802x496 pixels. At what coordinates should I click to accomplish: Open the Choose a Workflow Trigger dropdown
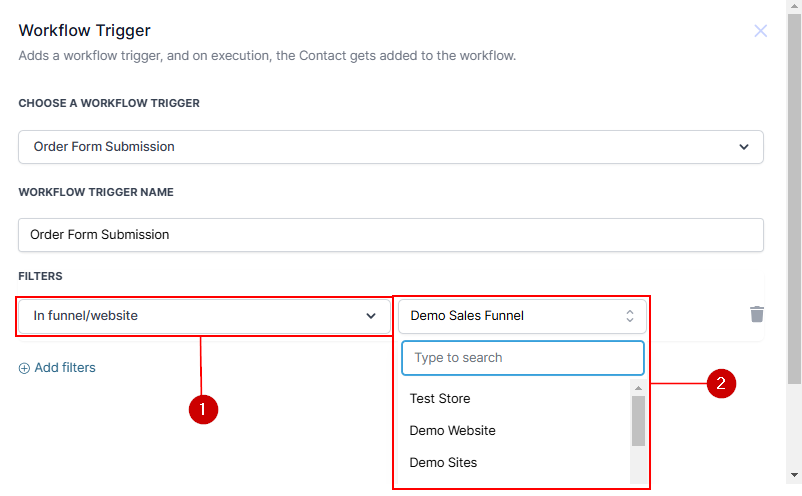(x=390, y=147)
